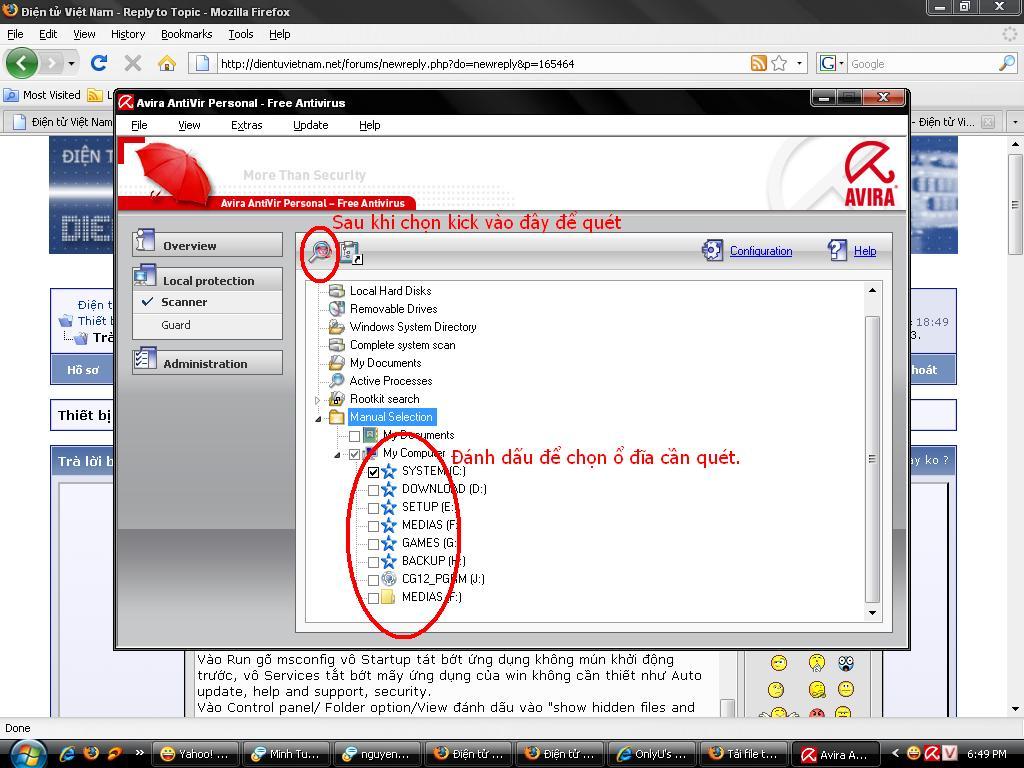The width and height of the screenshot is (1024, 768).
Task: Expand hidden quick launch items chevron
Action: coord(139,752)
